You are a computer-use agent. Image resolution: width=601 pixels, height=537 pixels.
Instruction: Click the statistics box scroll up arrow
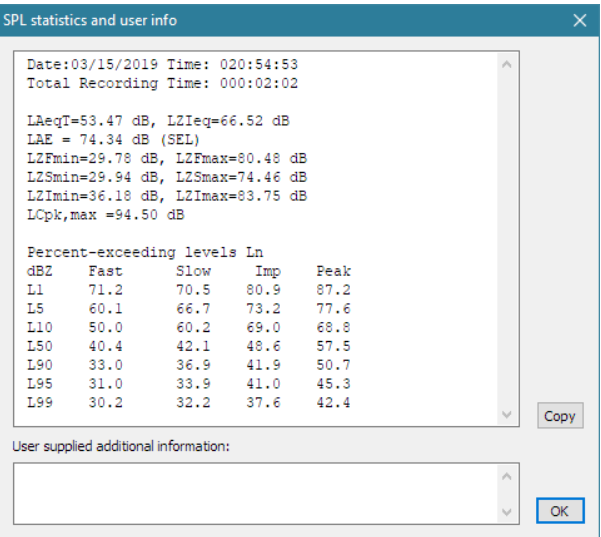[x=506, y=65]
